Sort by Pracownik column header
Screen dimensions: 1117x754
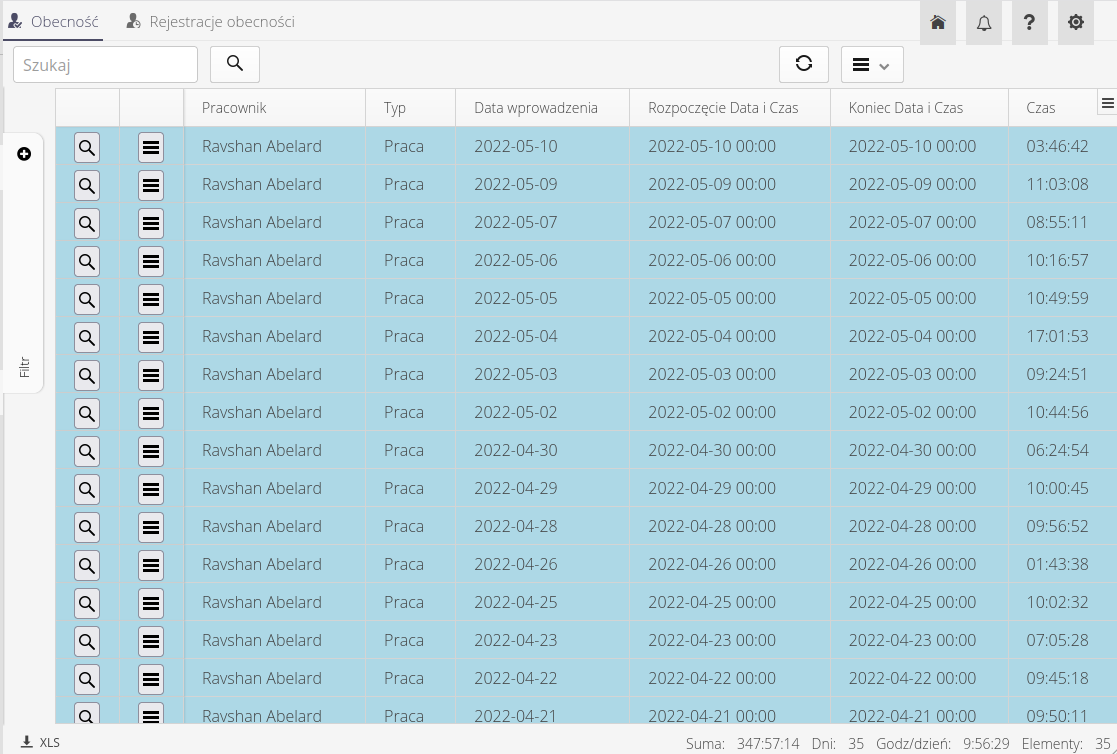234,108
